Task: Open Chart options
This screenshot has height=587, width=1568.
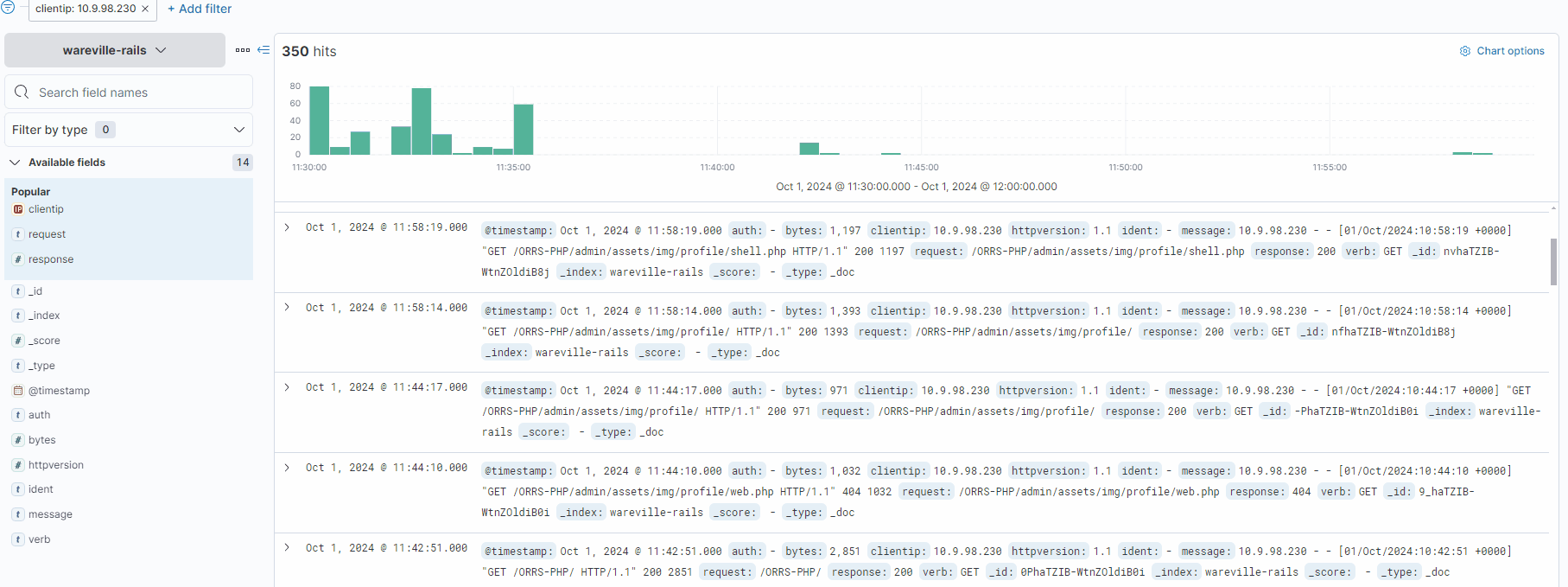Action: (1501, 51)
